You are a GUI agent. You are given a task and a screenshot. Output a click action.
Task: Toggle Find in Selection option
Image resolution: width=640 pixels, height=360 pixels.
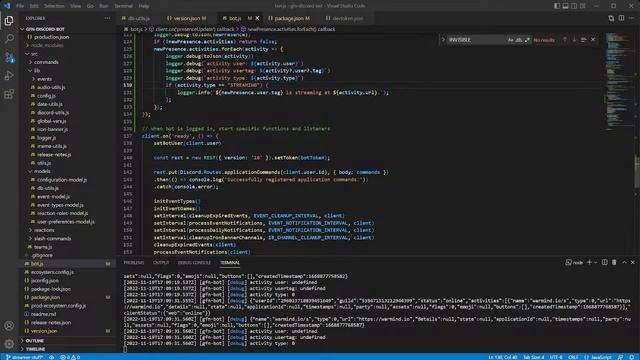pos(583,40)
